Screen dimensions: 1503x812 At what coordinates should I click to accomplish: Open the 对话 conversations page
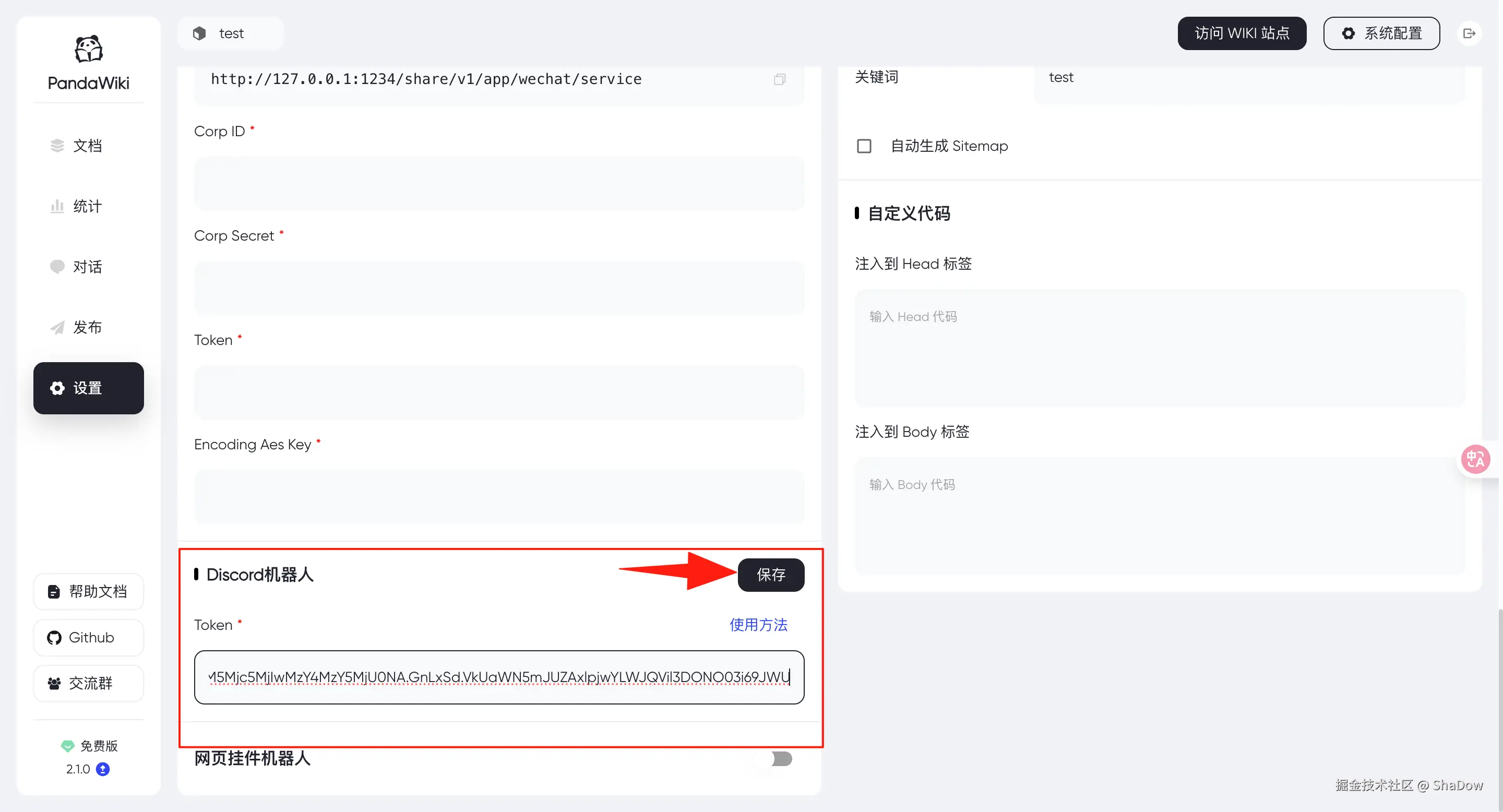point(88,267)
